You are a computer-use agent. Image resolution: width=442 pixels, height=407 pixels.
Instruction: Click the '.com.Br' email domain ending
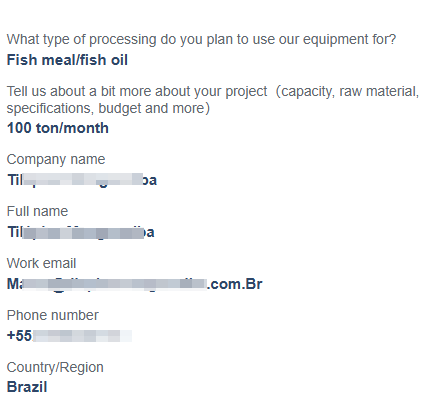tap(235, 284)
